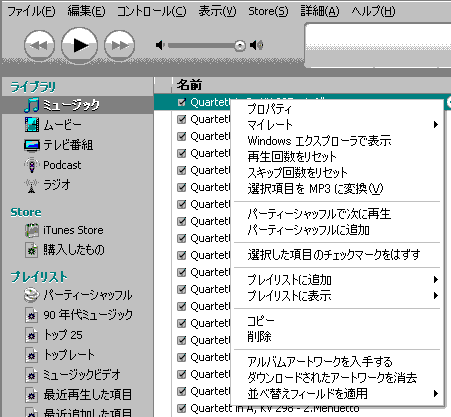451x417 pixels.
Task: Skip forward with the next track button
Action: (x=119, y=45)
